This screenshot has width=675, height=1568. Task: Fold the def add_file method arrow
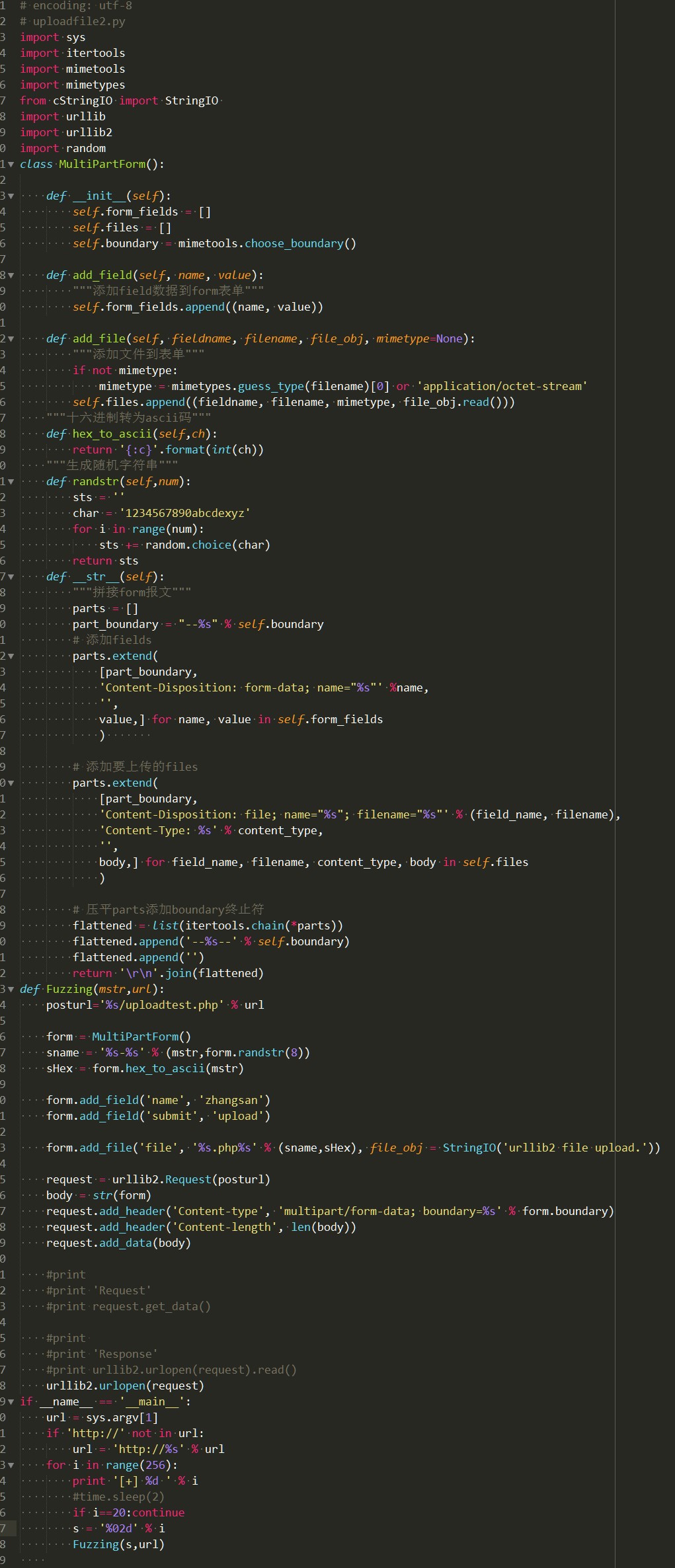coord(11,338)
